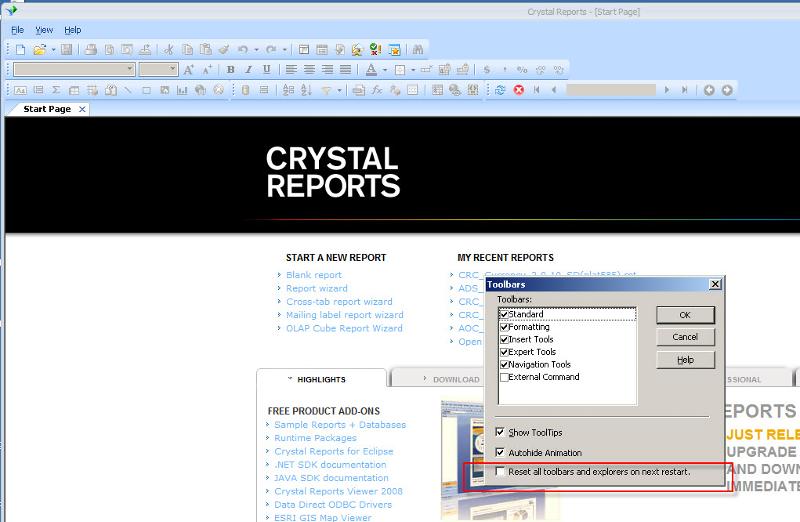Go to first page navigation icon
800x522 pixels.
click(536, 90)
